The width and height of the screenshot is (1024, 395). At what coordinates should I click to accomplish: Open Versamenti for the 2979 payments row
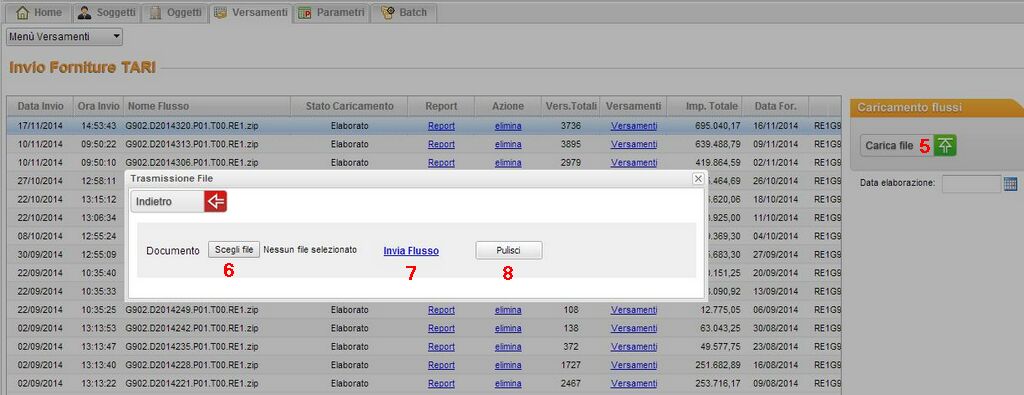[634, 163]
